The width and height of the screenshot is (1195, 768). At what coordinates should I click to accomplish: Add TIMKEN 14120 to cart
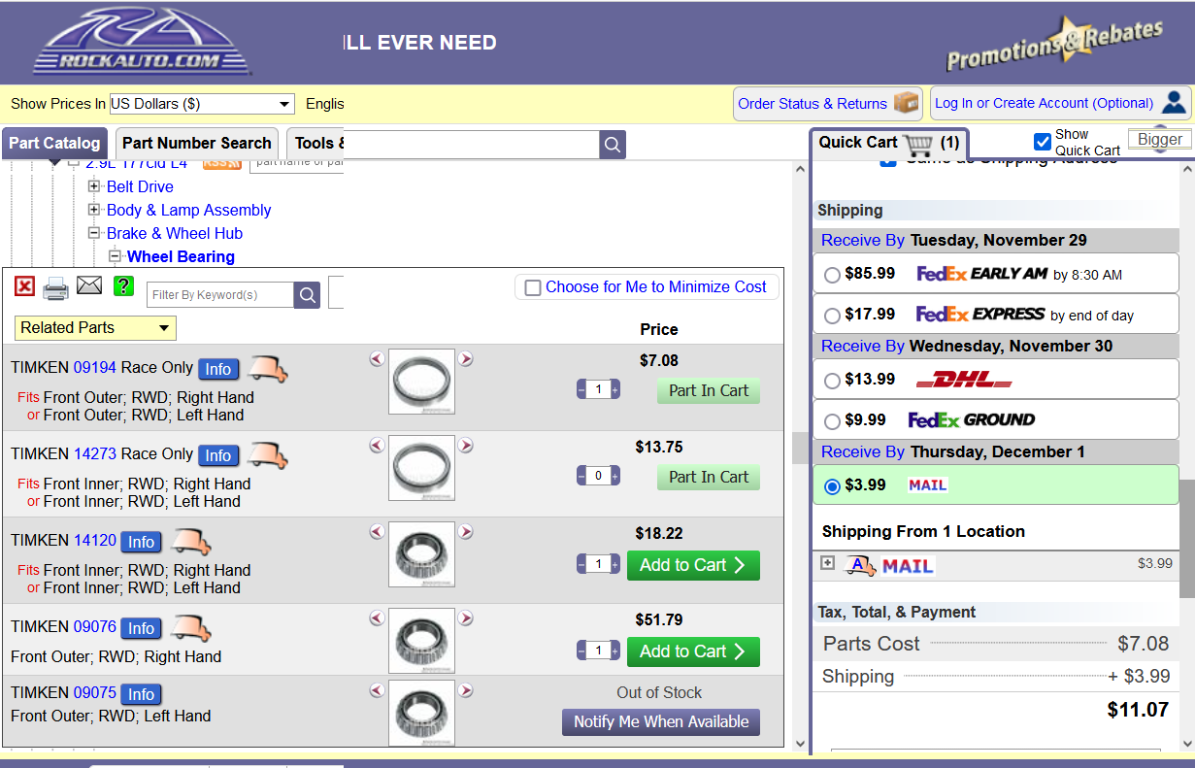click(692, 565)
